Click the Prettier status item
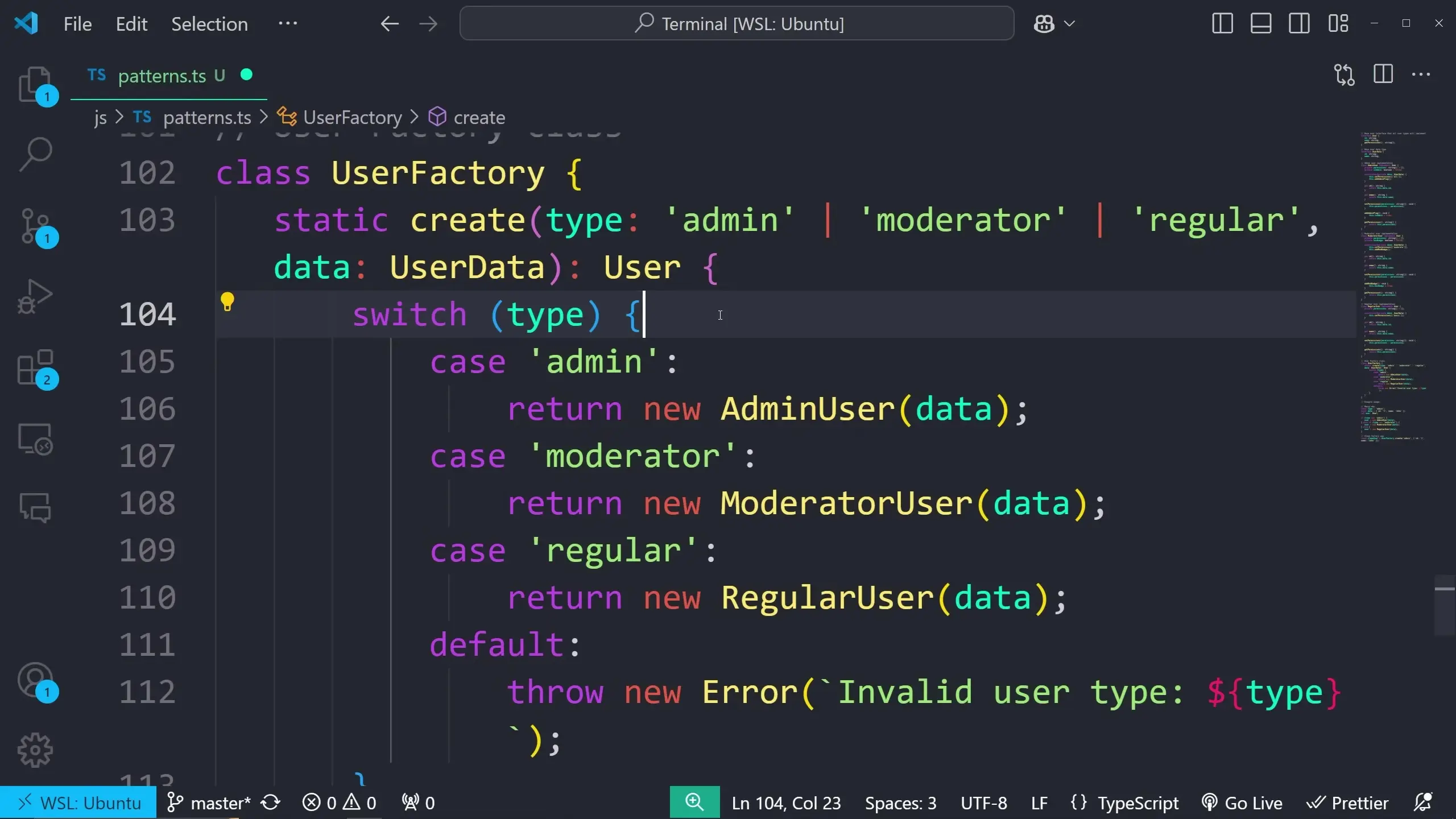The width and height of the screenshot is (1456, 819). click(1347, 803)
